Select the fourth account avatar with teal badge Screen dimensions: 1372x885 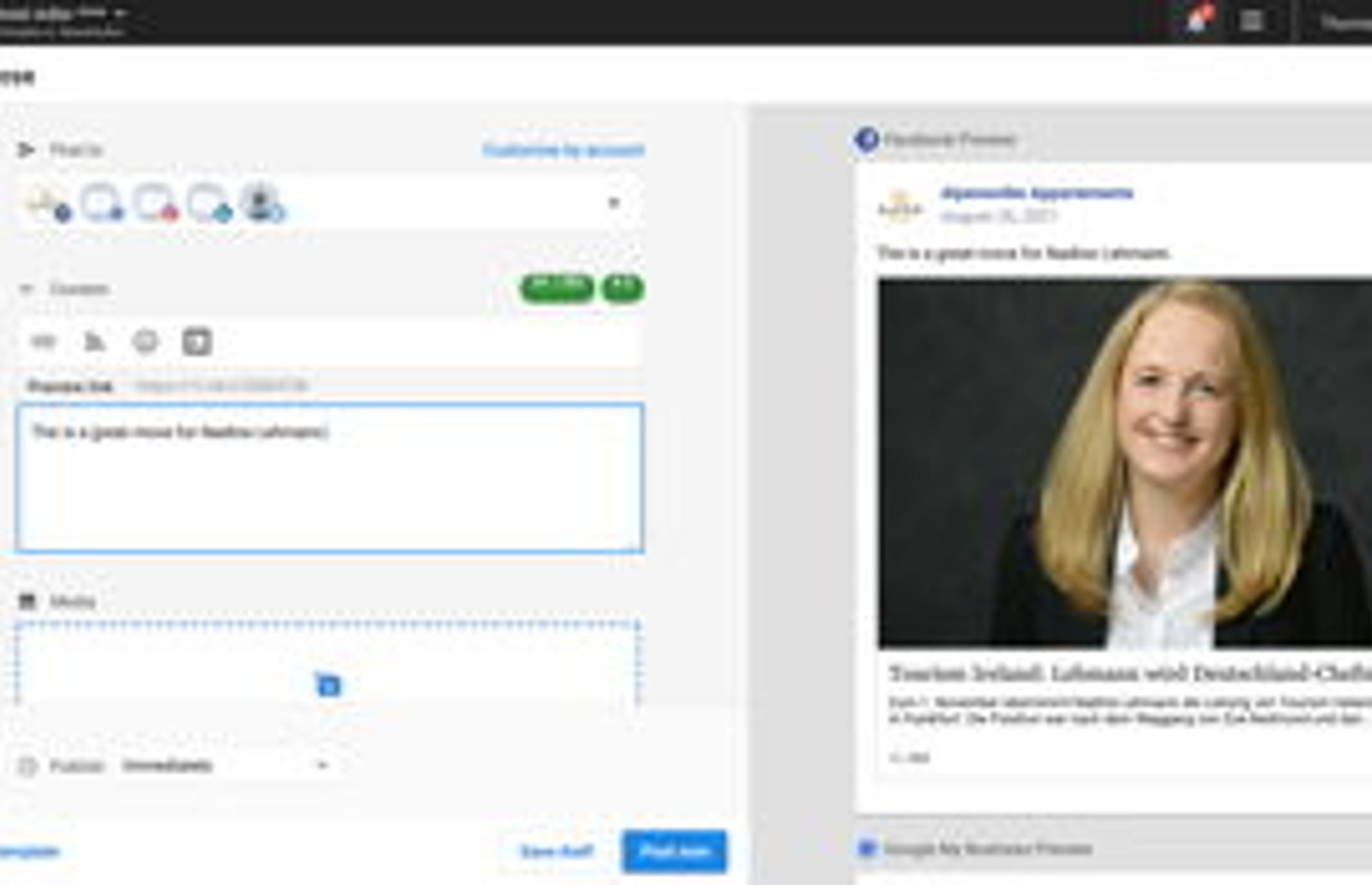click(x=209, y=203)
